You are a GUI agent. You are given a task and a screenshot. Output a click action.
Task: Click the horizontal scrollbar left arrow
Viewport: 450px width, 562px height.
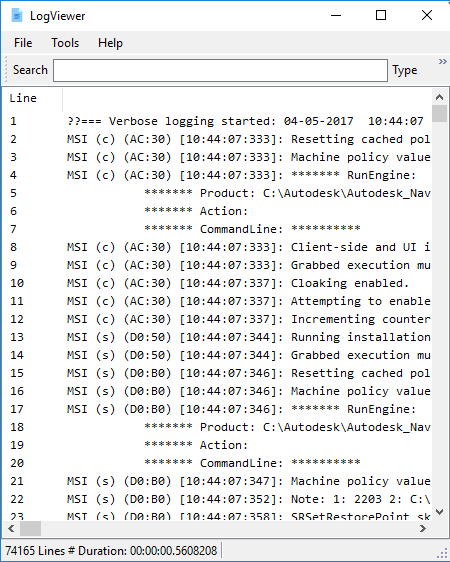click(x=11, y=528)
